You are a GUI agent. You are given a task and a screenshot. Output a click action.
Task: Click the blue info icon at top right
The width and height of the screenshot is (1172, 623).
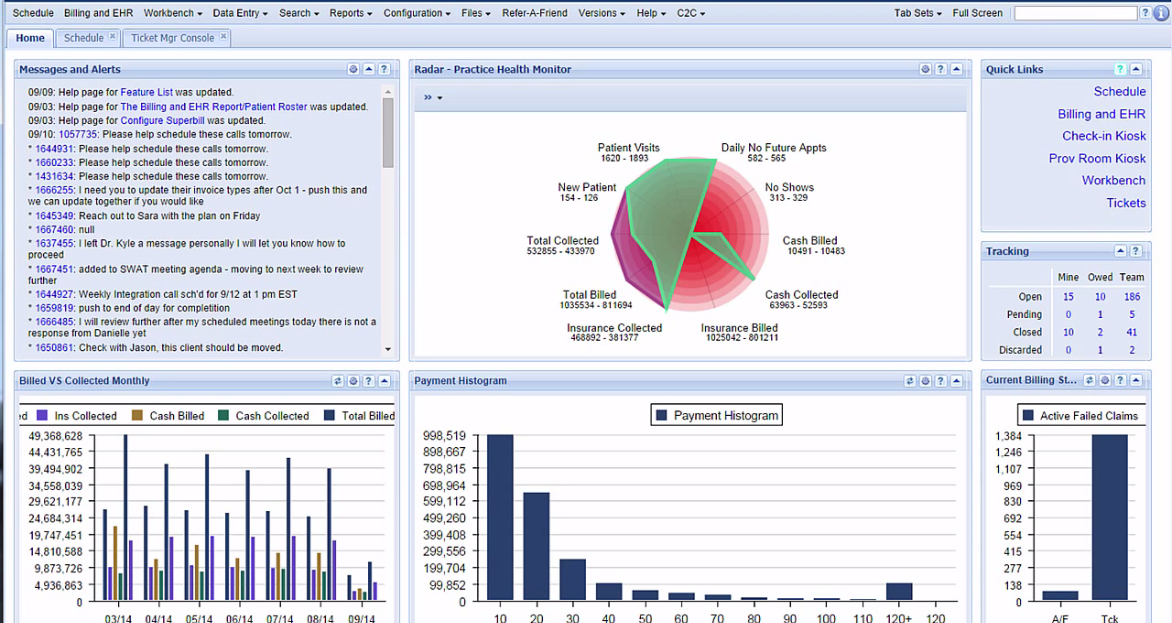click(1162, 13)
